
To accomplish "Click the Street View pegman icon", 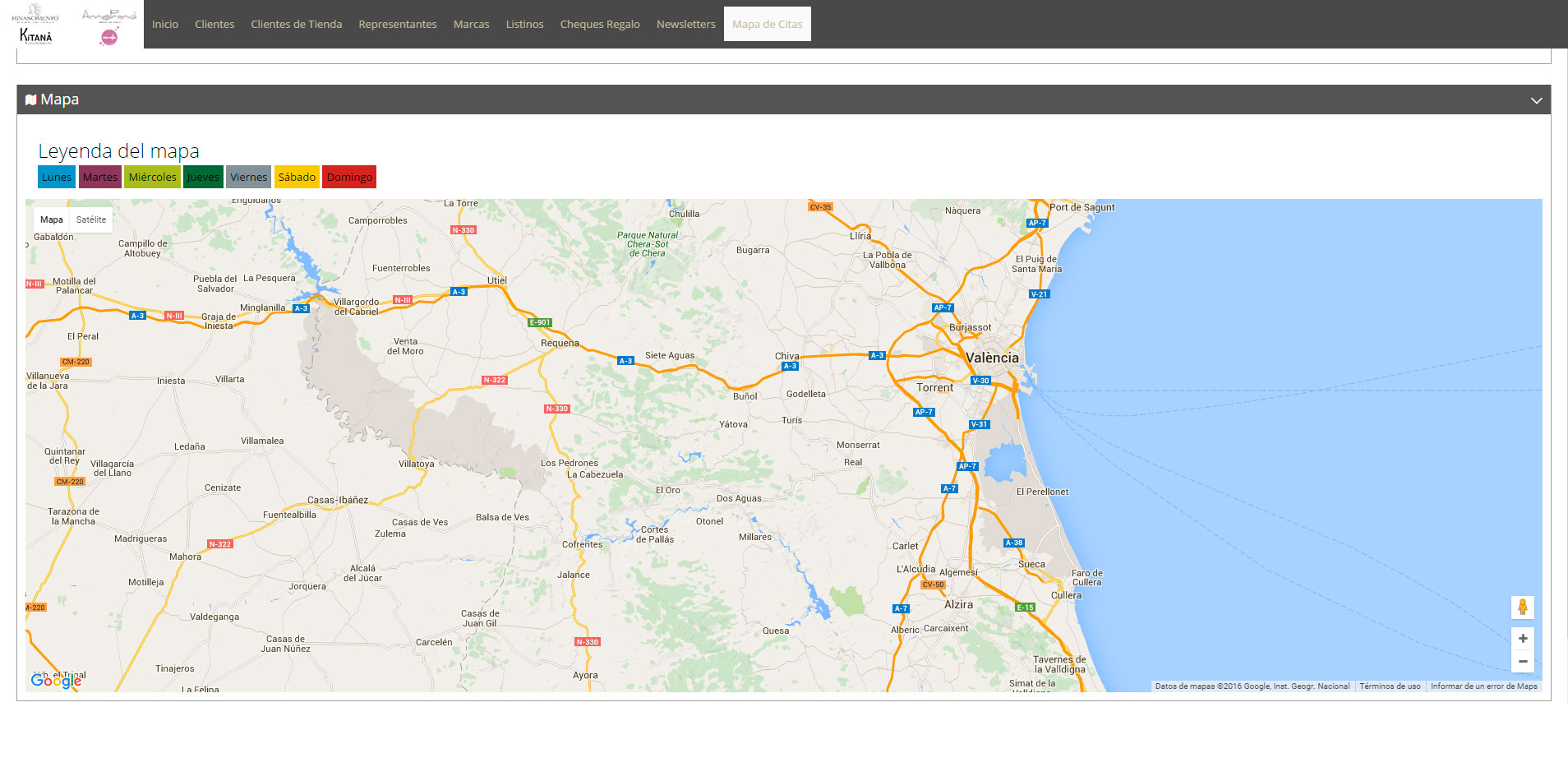I will tap(1522, 608).
